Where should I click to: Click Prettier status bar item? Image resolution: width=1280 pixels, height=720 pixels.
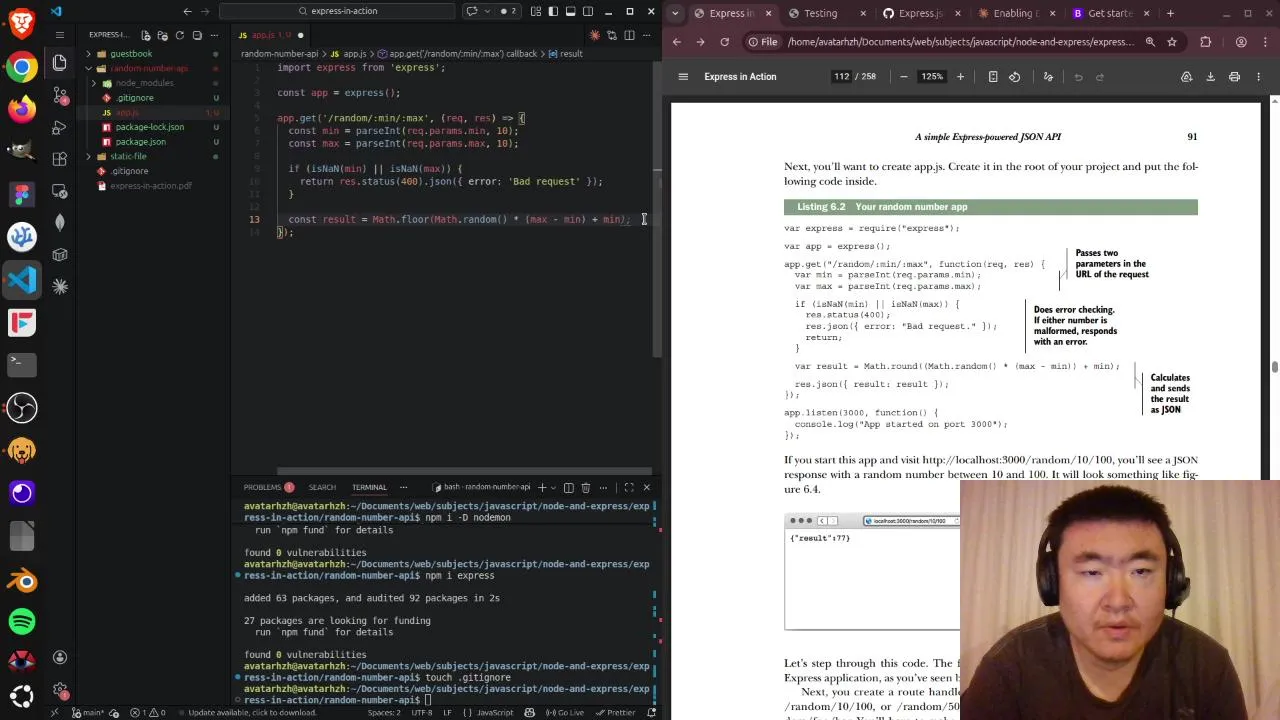[x=616, y=712]
